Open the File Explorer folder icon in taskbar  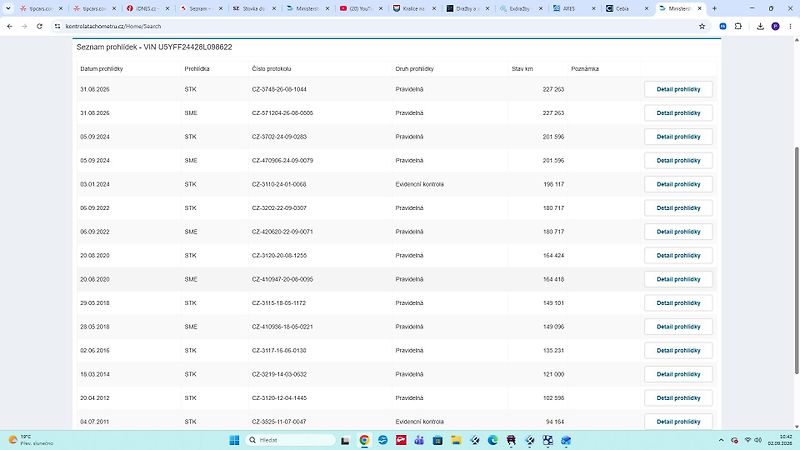pyautogui.click(x=456, y=440)
